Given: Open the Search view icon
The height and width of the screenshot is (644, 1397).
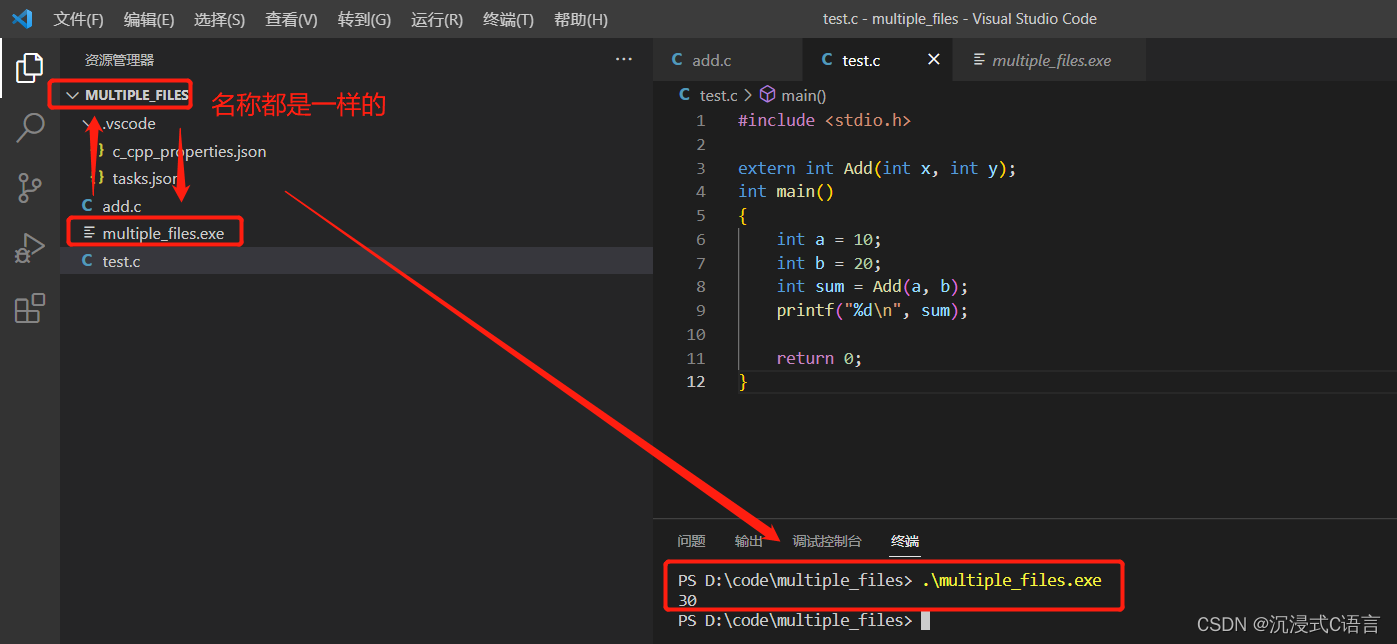Looking at the screenshot, I should 30,128.
